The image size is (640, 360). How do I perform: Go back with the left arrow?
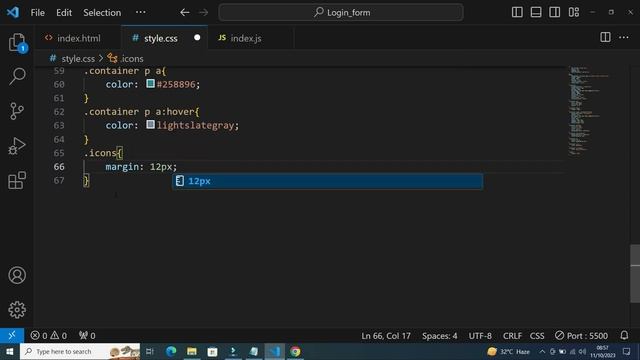coord(184,13)
